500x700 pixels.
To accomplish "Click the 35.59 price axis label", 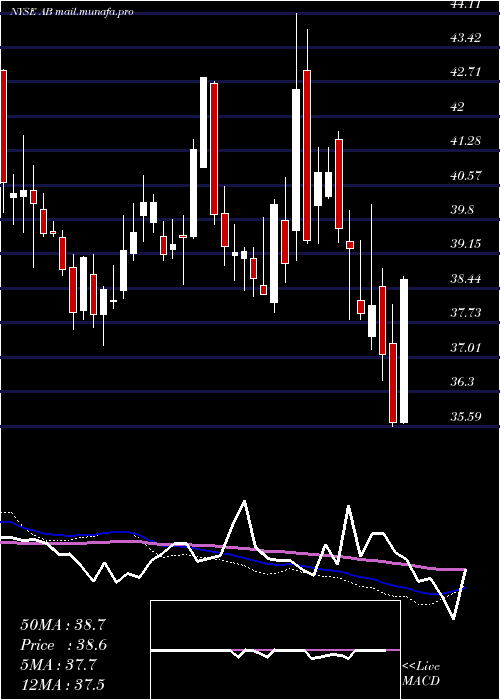I will tap(466, 417).
